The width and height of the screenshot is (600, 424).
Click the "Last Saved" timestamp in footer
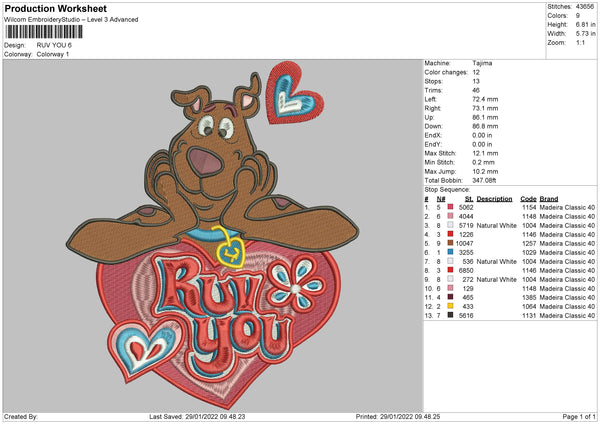(x=197, y=416)
